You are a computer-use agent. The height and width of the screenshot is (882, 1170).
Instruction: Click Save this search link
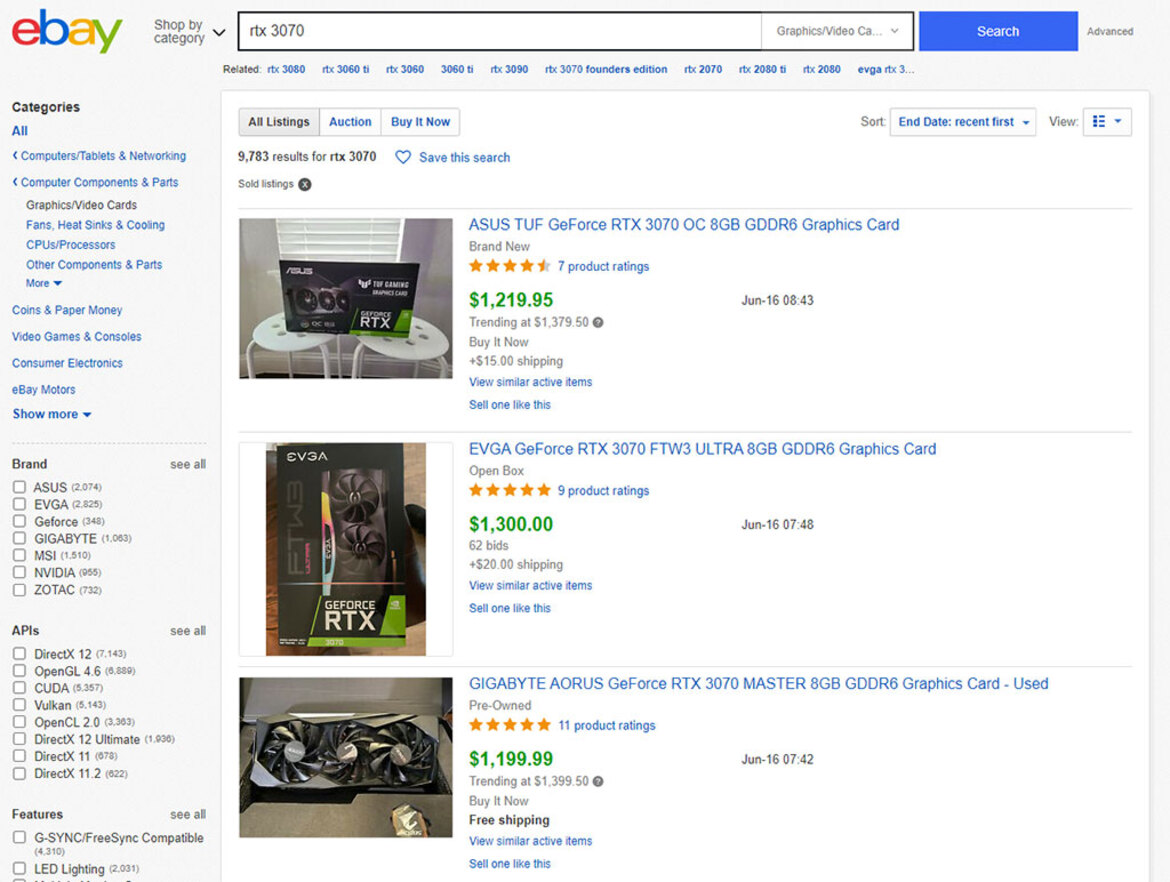pyautogui.click(x=465, y=157)
